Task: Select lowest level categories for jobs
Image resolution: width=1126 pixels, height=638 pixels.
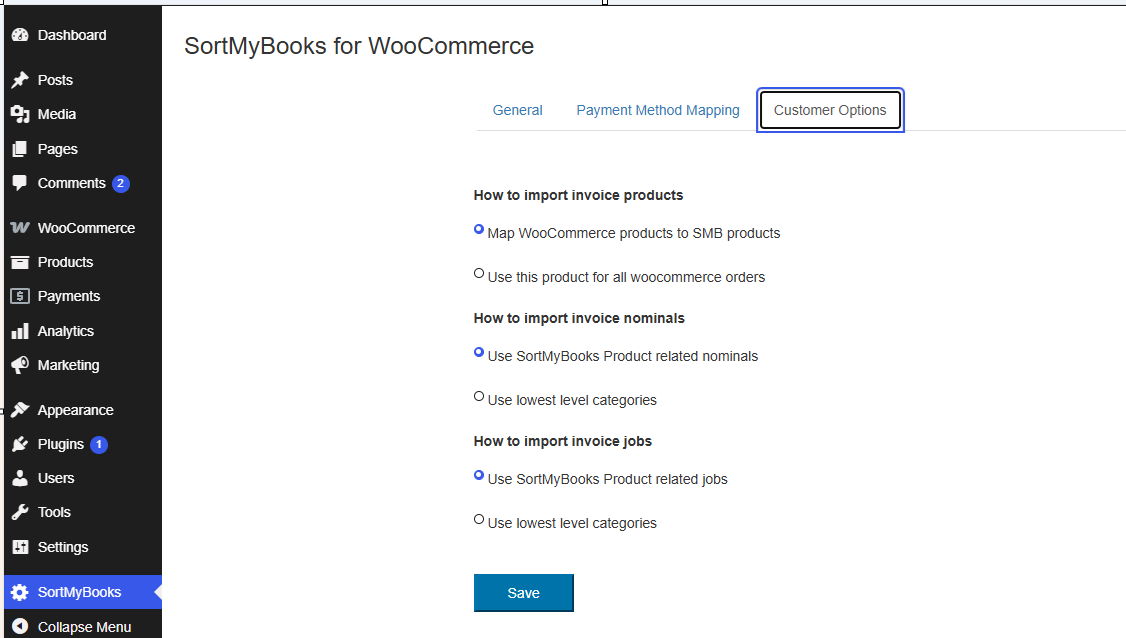Action: (x=479, y=519)
